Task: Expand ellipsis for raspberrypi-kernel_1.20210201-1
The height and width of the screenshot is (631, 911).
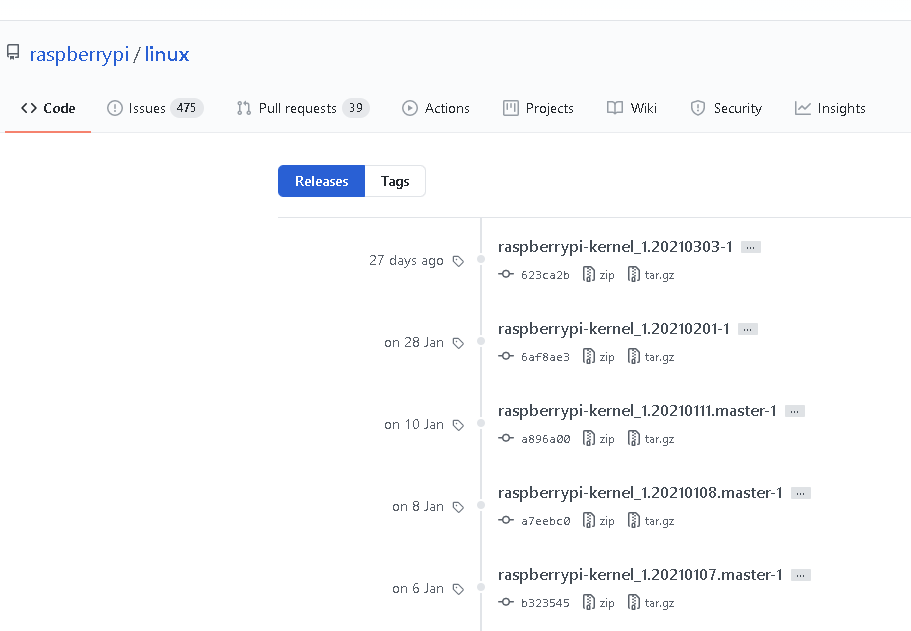Action: (748, 329)
